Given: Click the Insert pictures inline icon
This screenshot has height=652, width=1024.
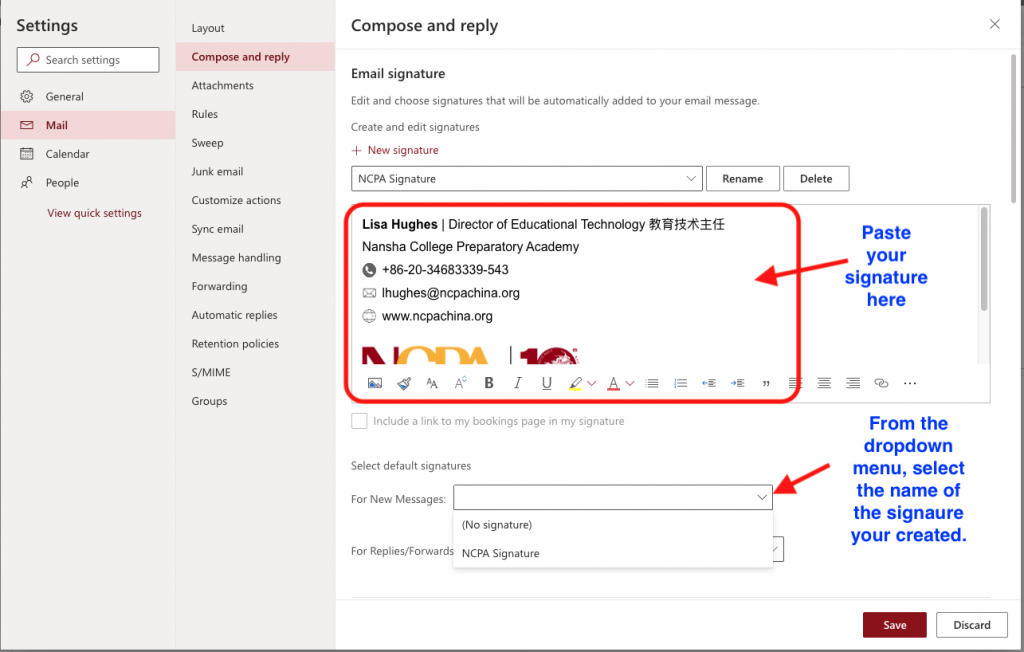Looking at the screenshot, I should tap(375, 383).
